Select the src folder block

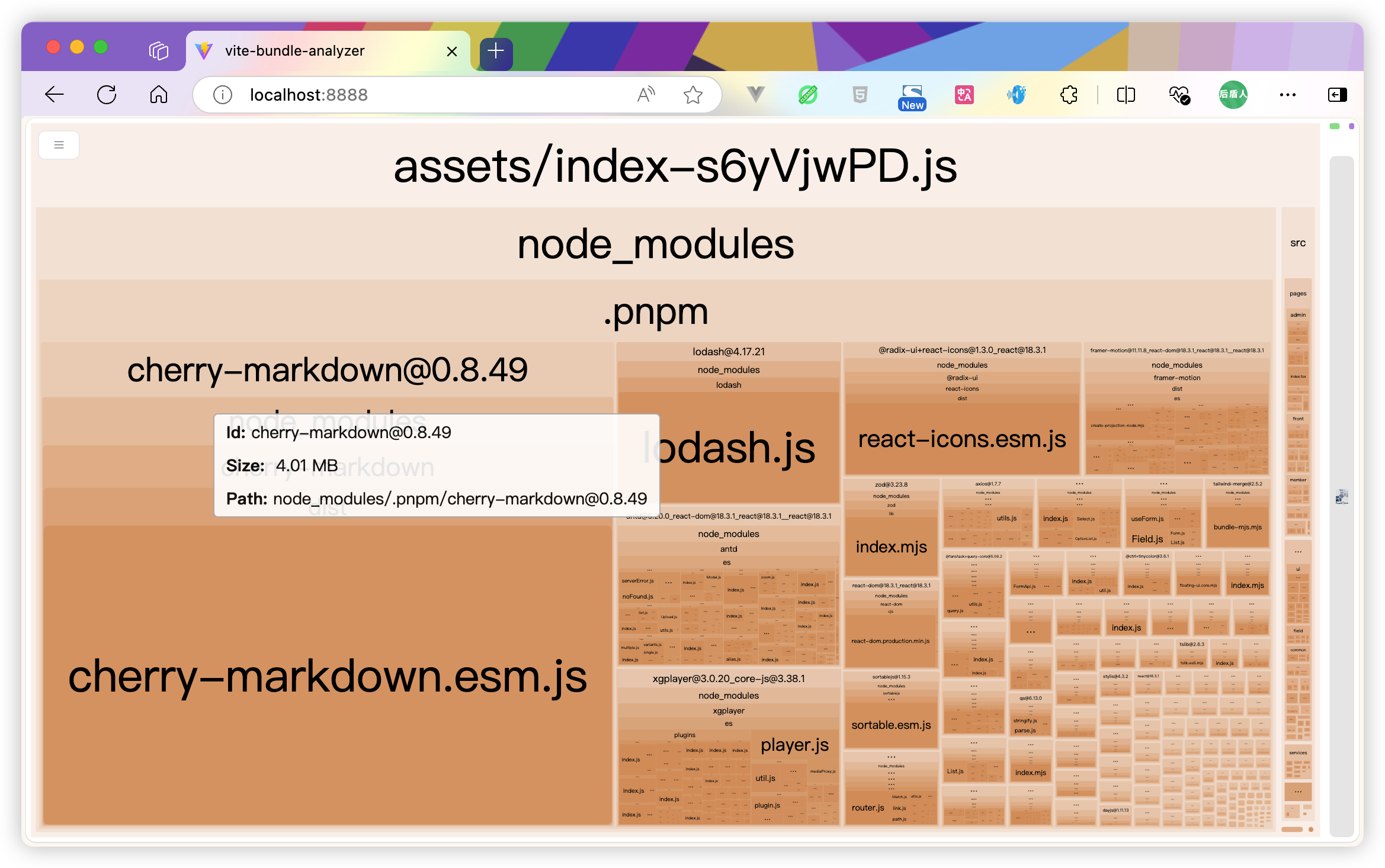[1298, 243]
